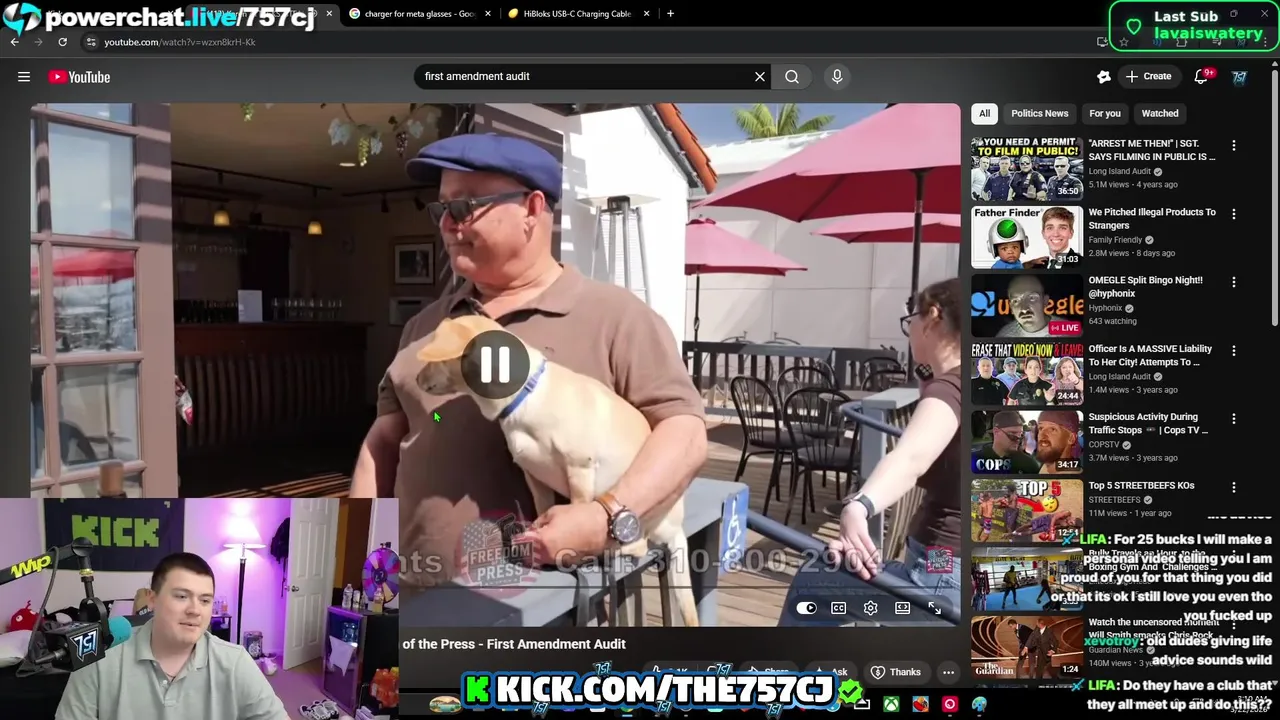Click the magnifier search button

792,76
